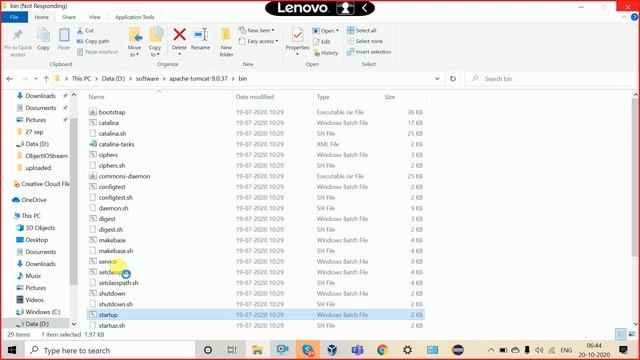Click Copy path in ribbon
This screenshot has height=360, width=640.
[93, 41]
